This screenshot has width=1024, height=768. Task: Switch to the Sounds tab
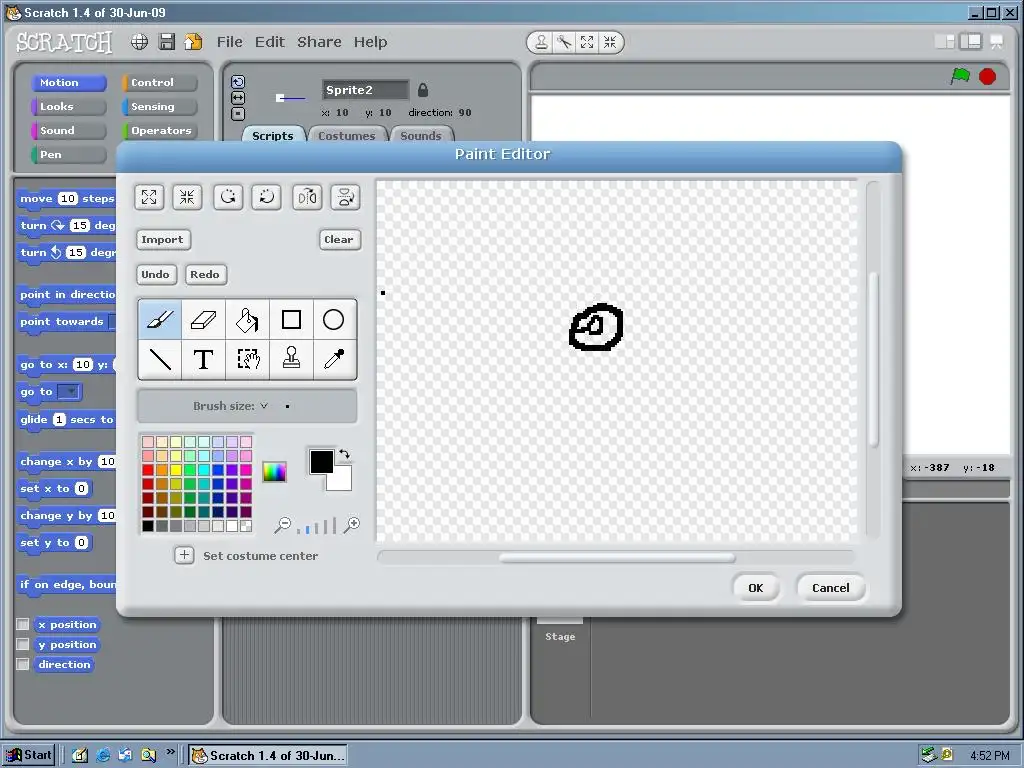(421, 135)
